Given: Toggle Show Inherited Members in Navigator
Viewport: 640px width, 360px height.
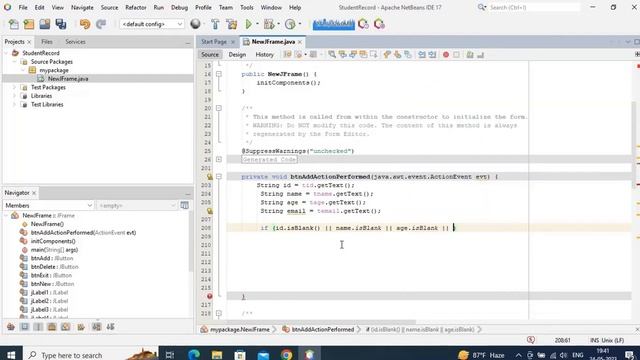Looking at the screenshot, I should [x=11, y=327].
